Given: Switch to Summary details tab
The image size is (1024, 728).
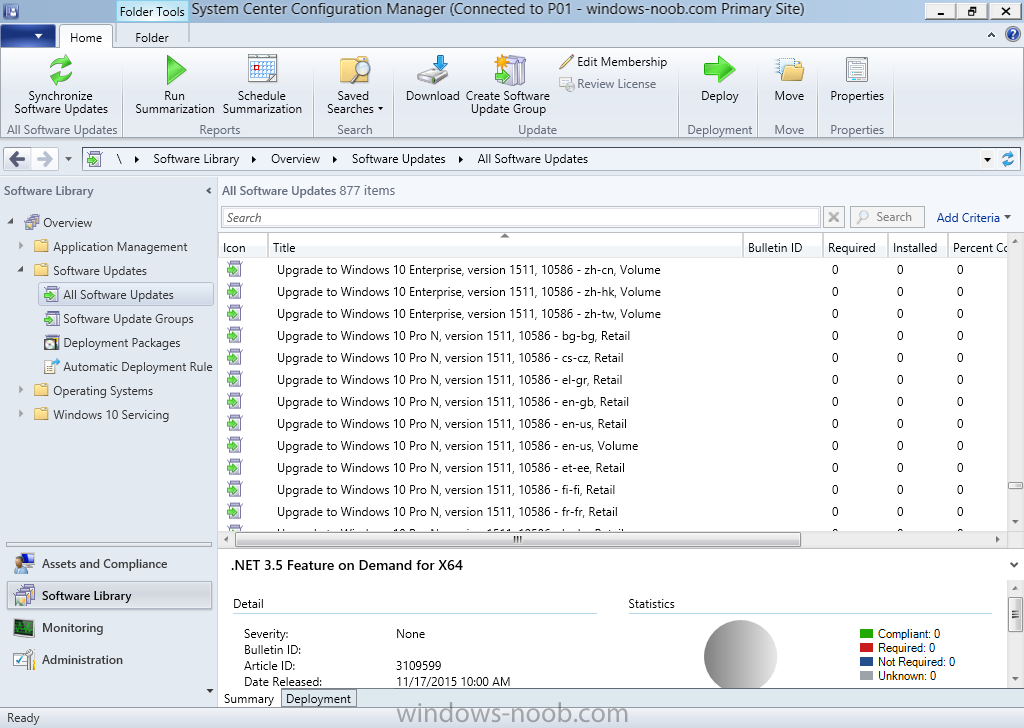Looking at the screenshot, I should 249,699.
